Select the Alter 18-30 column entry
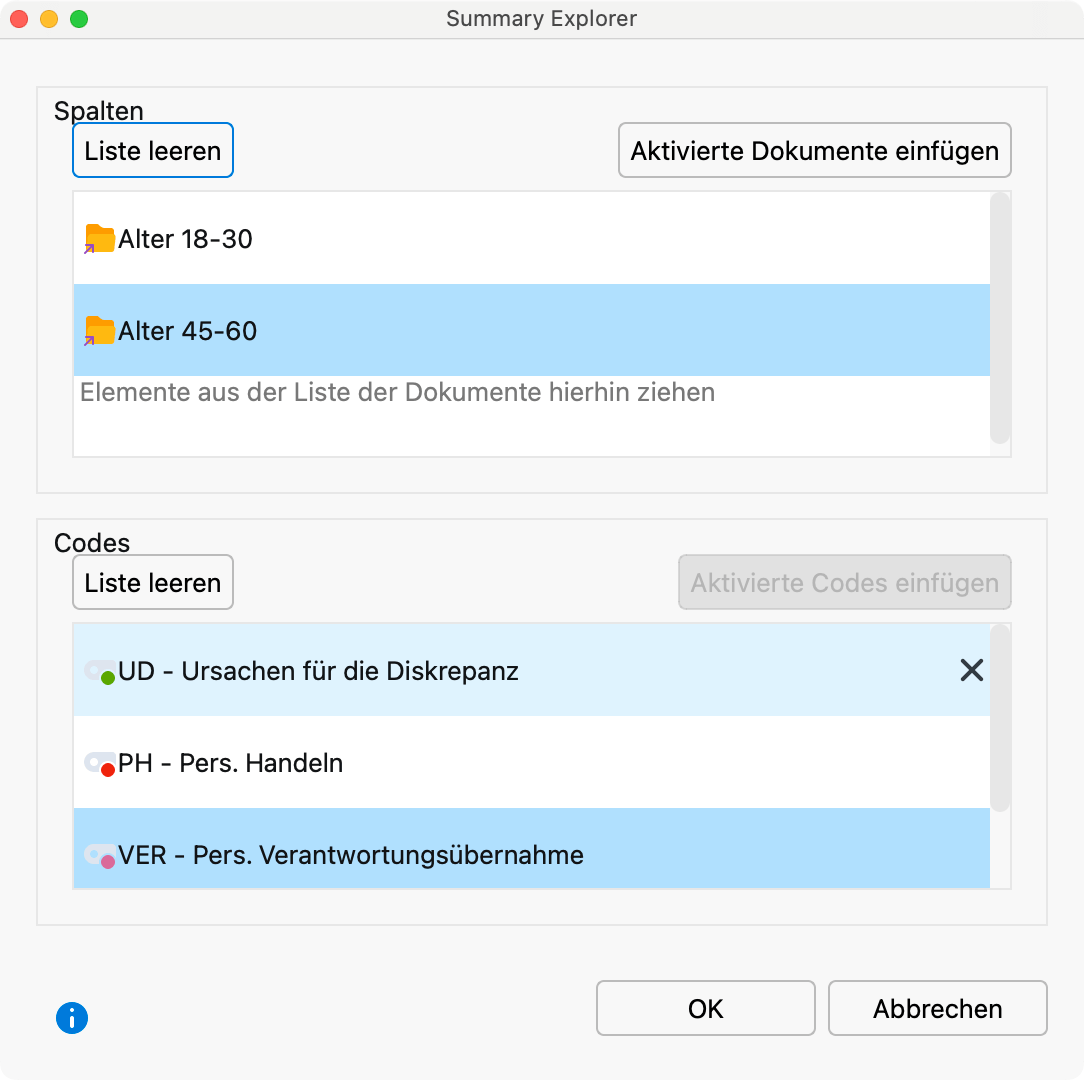The height and width of the screenshot is (1080, 1084). (185, 239)
